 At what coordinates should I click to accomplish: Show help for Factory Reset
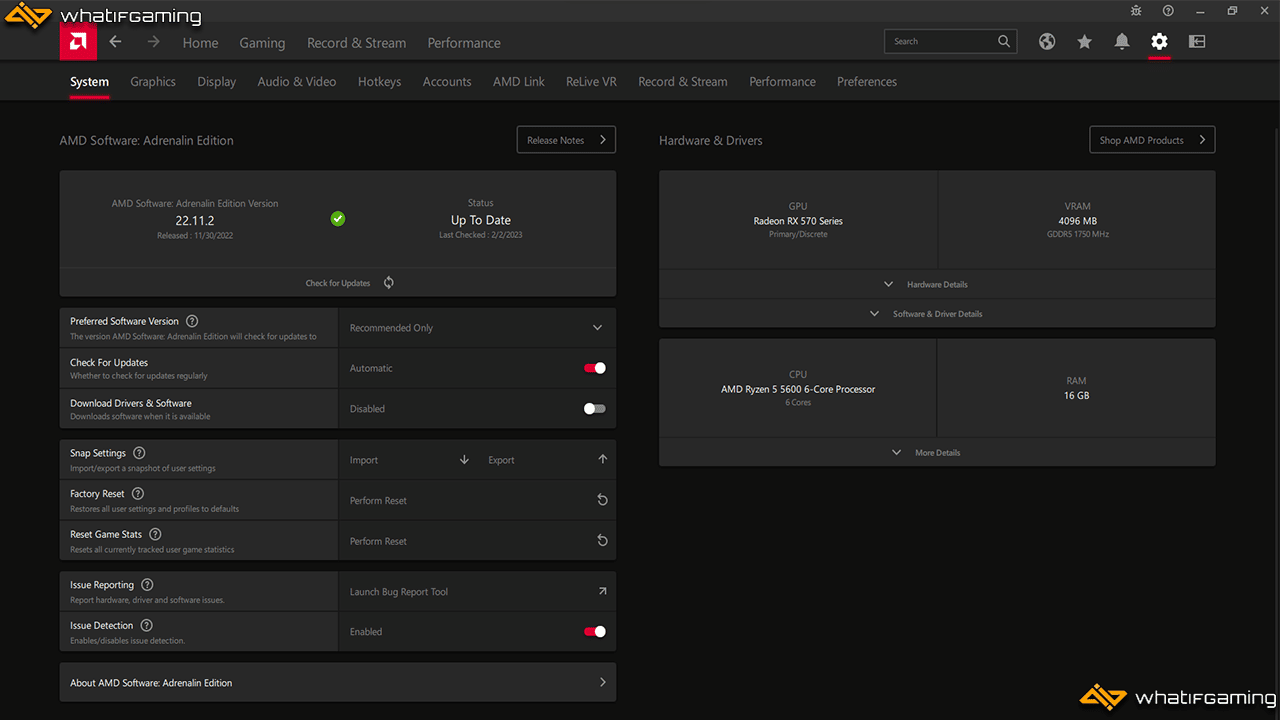[138, 493]
